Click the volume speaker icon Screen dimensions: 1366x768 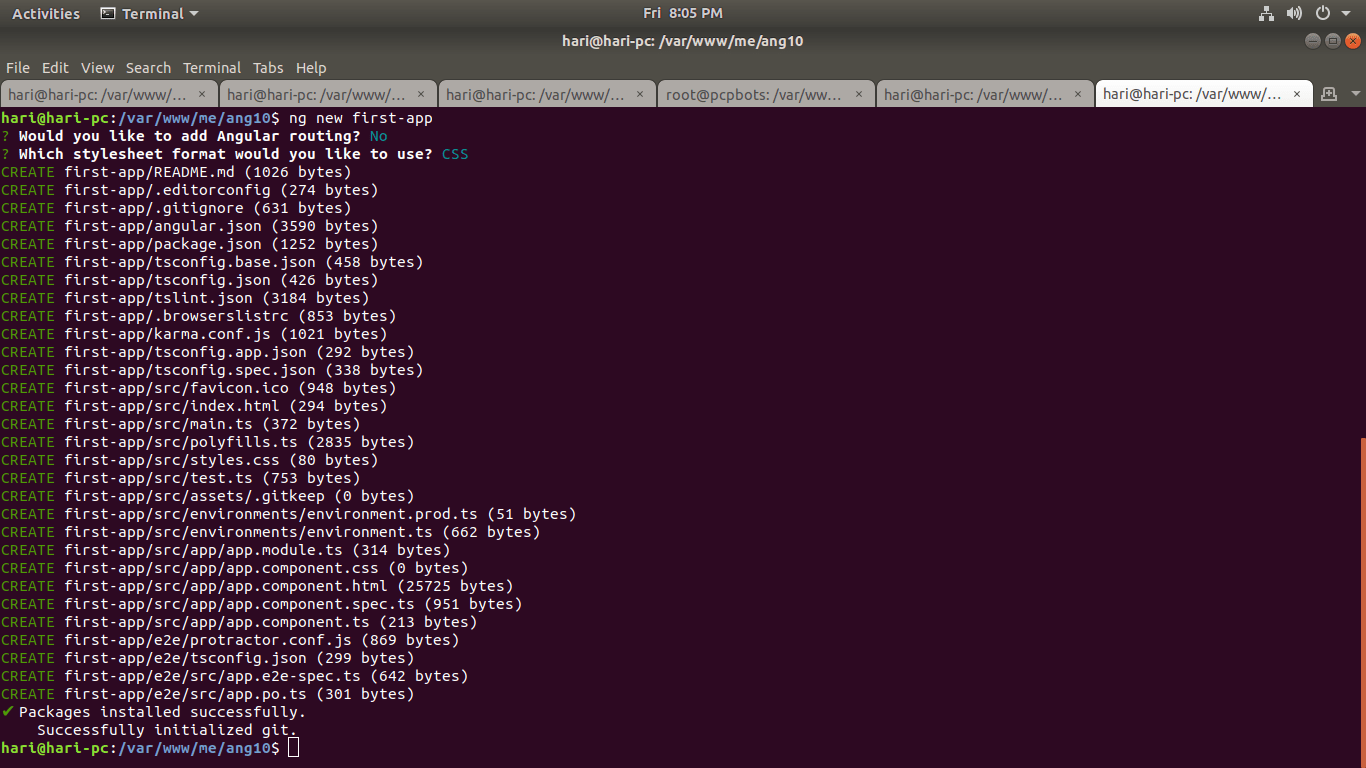pyautogui.click(x=1294, y=14)
